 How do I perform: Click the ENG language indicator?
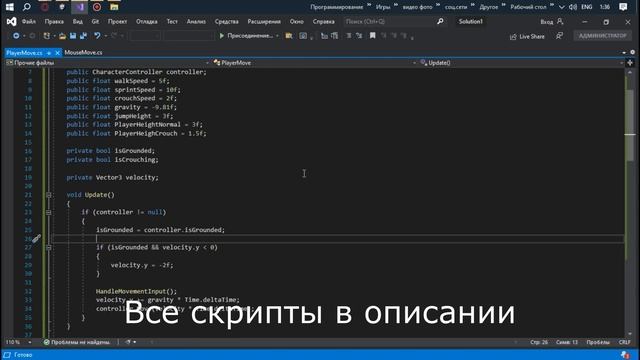point(587,7)
